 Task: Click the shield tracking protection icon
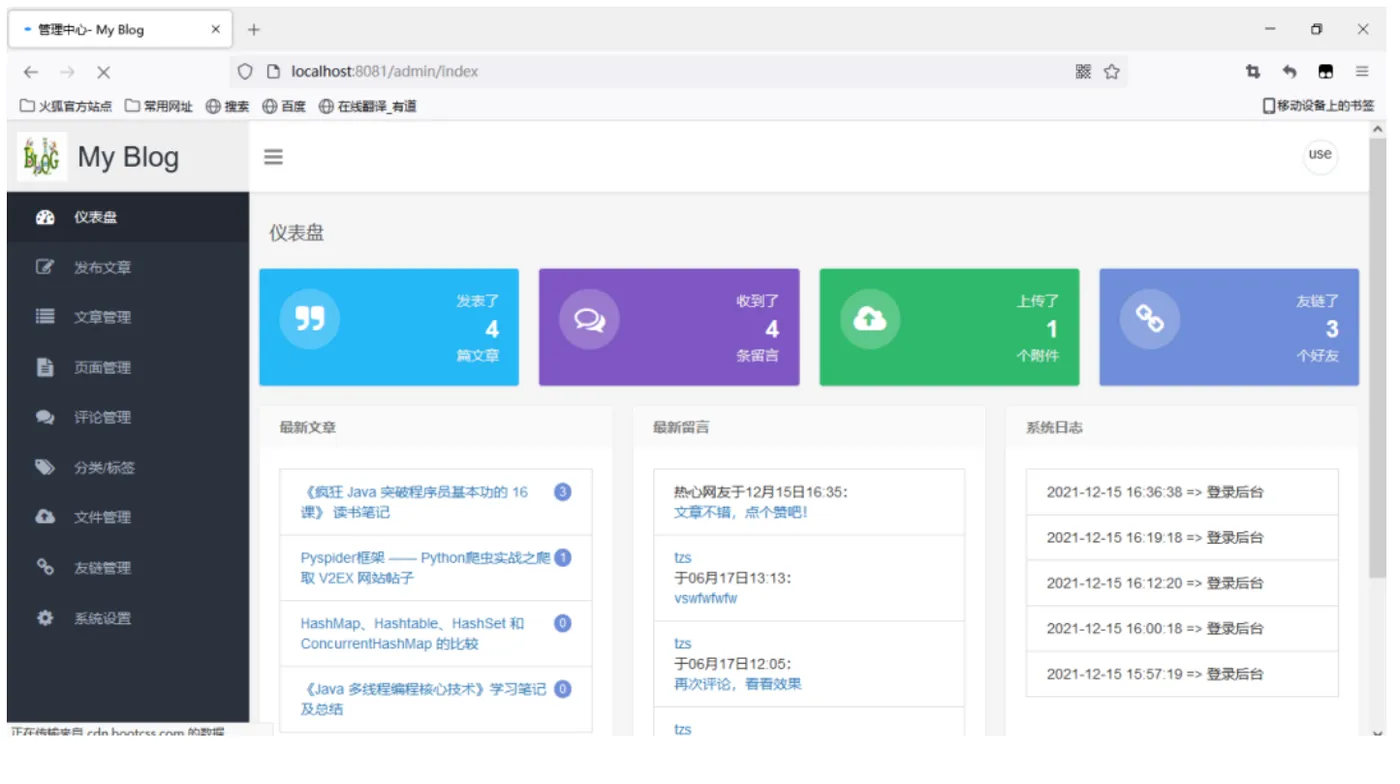[245, 71]
